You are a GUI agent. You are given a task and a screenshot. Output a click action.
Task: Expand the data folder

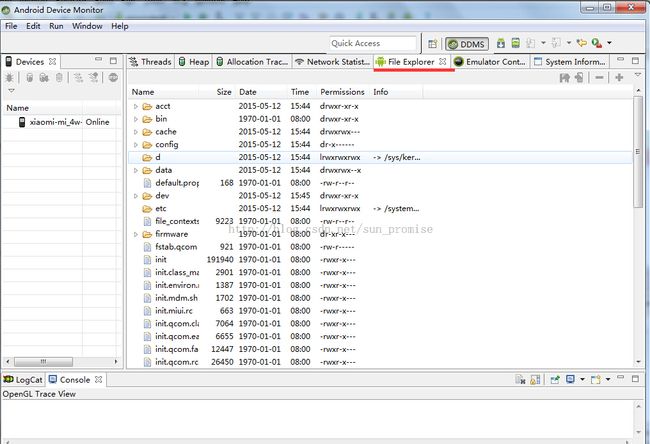click(136, 170)
